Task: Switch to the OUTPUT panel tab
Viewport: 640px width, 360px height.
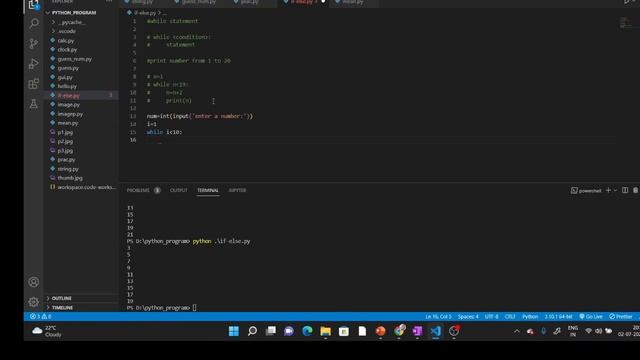Action: pos(178,190)
